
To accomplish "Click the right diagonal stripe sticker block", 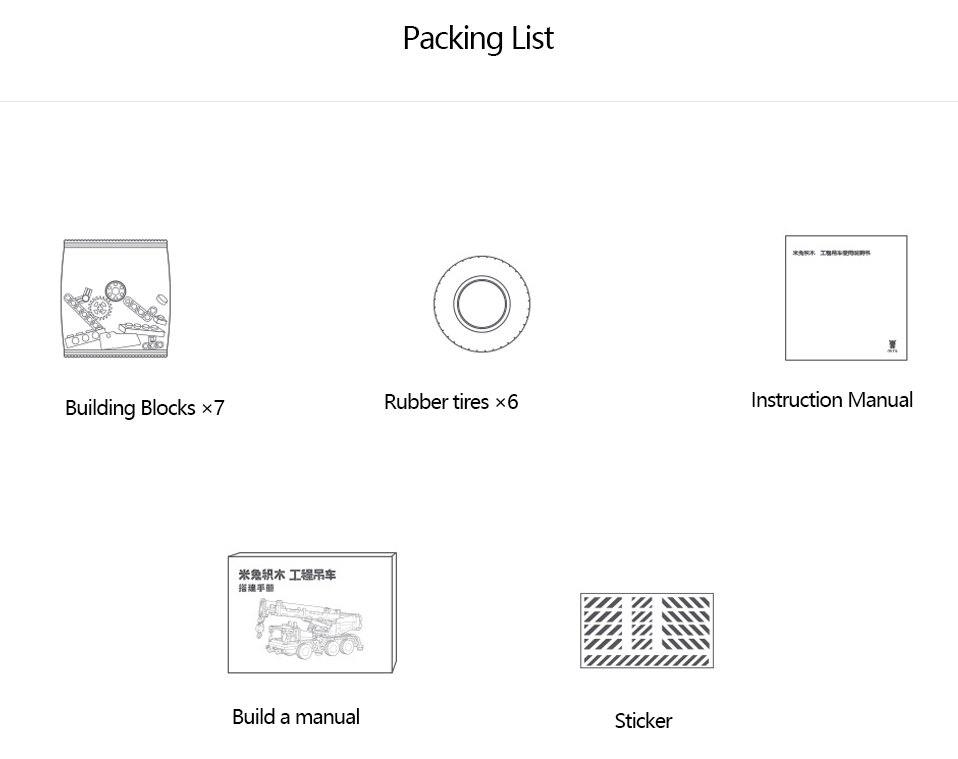I will (x=686, y=623).
